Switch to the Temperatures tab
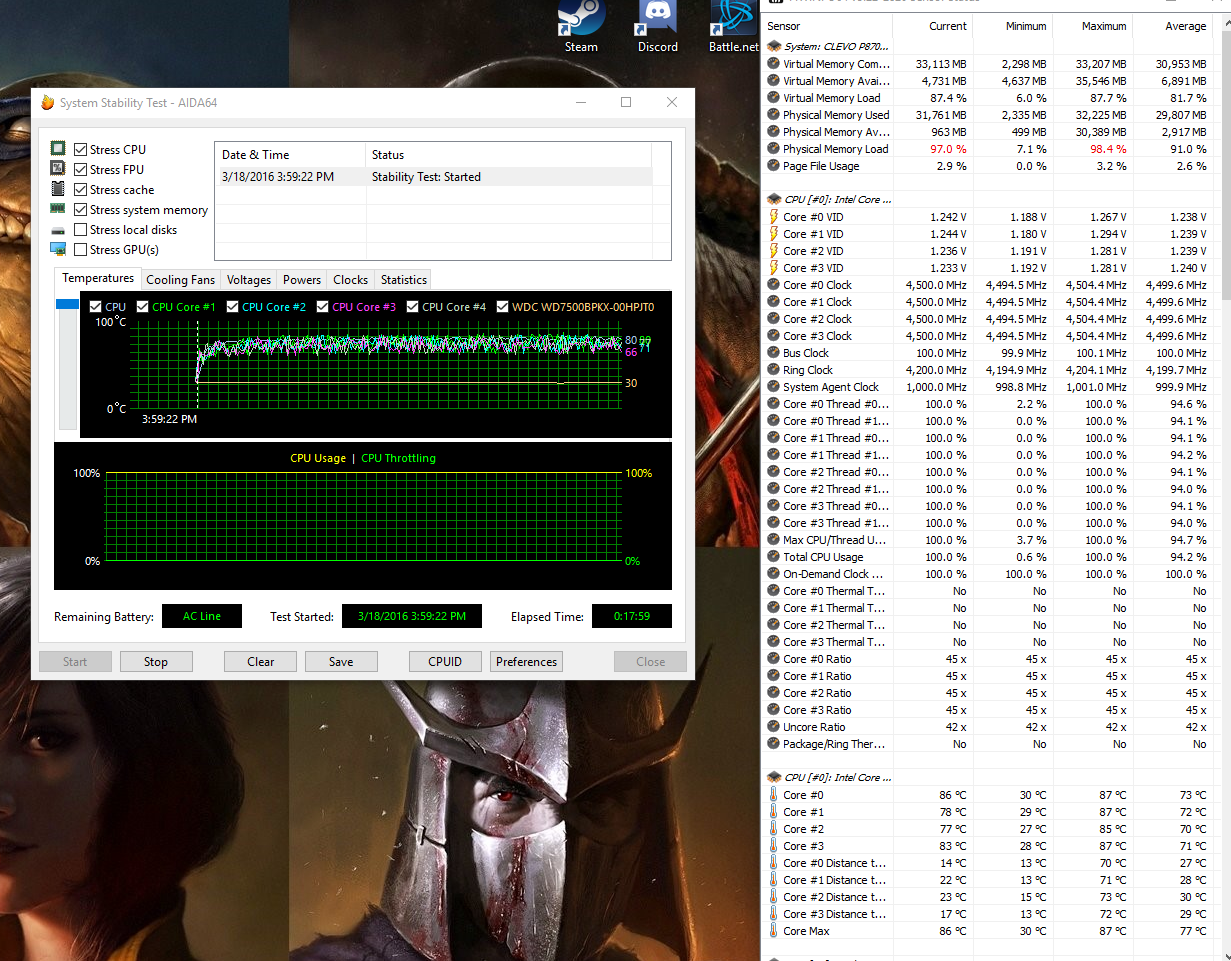This screenshot has height=961, width=1231. coord(98,278)
